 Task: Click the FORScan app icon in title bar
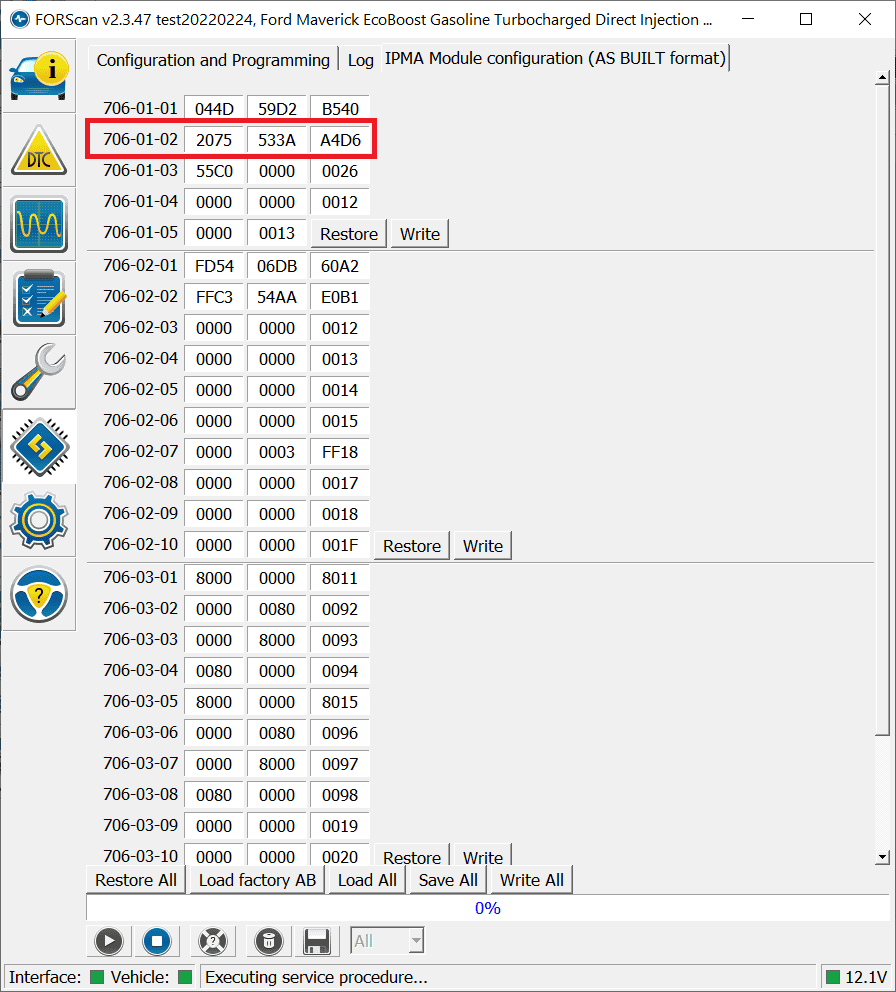point(20,19)
